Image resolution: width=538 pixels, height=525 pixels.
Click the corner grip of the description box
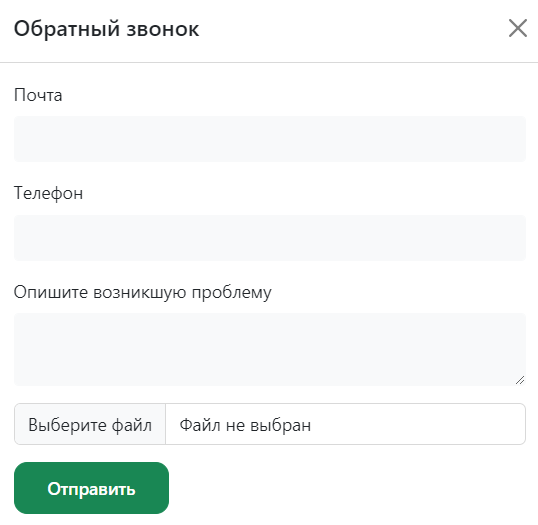point(520,380)
